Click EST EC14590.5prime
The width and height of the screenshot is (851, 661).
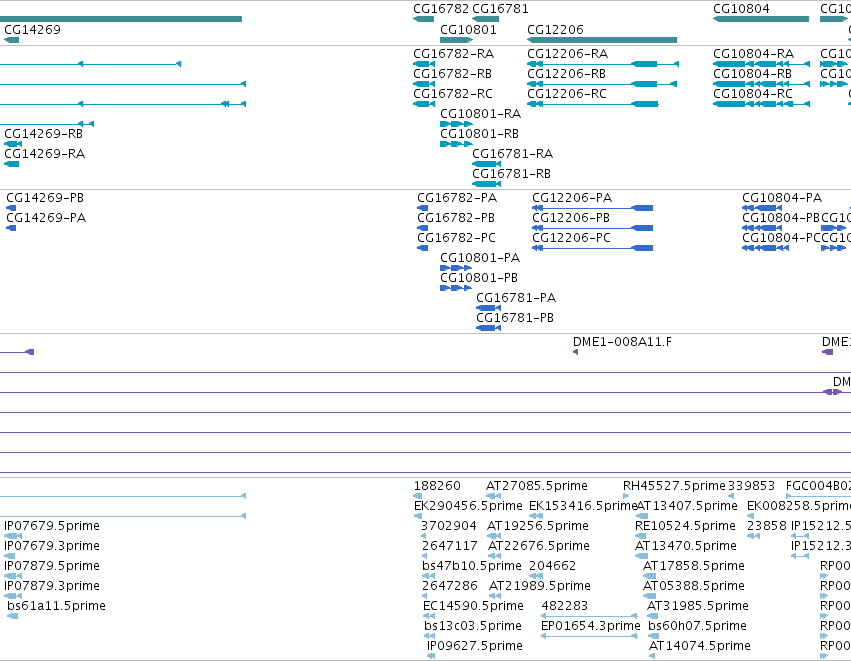click(473, 606)
